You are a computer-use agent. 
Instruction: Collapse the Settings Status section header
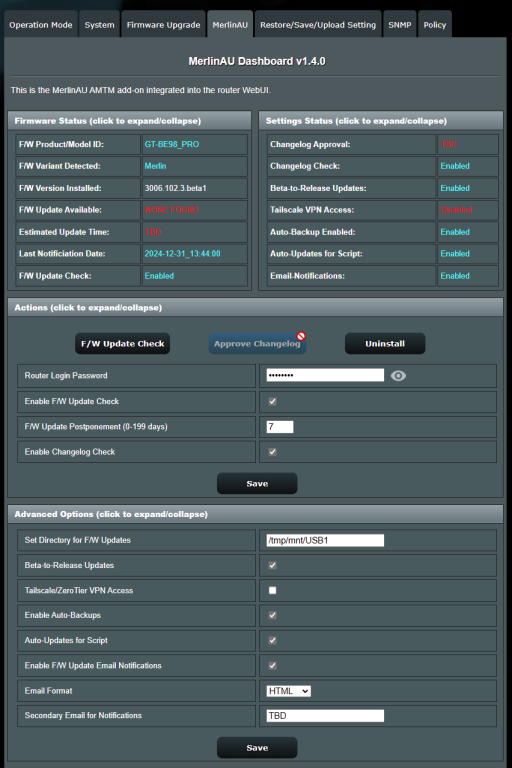click(381, 120)
